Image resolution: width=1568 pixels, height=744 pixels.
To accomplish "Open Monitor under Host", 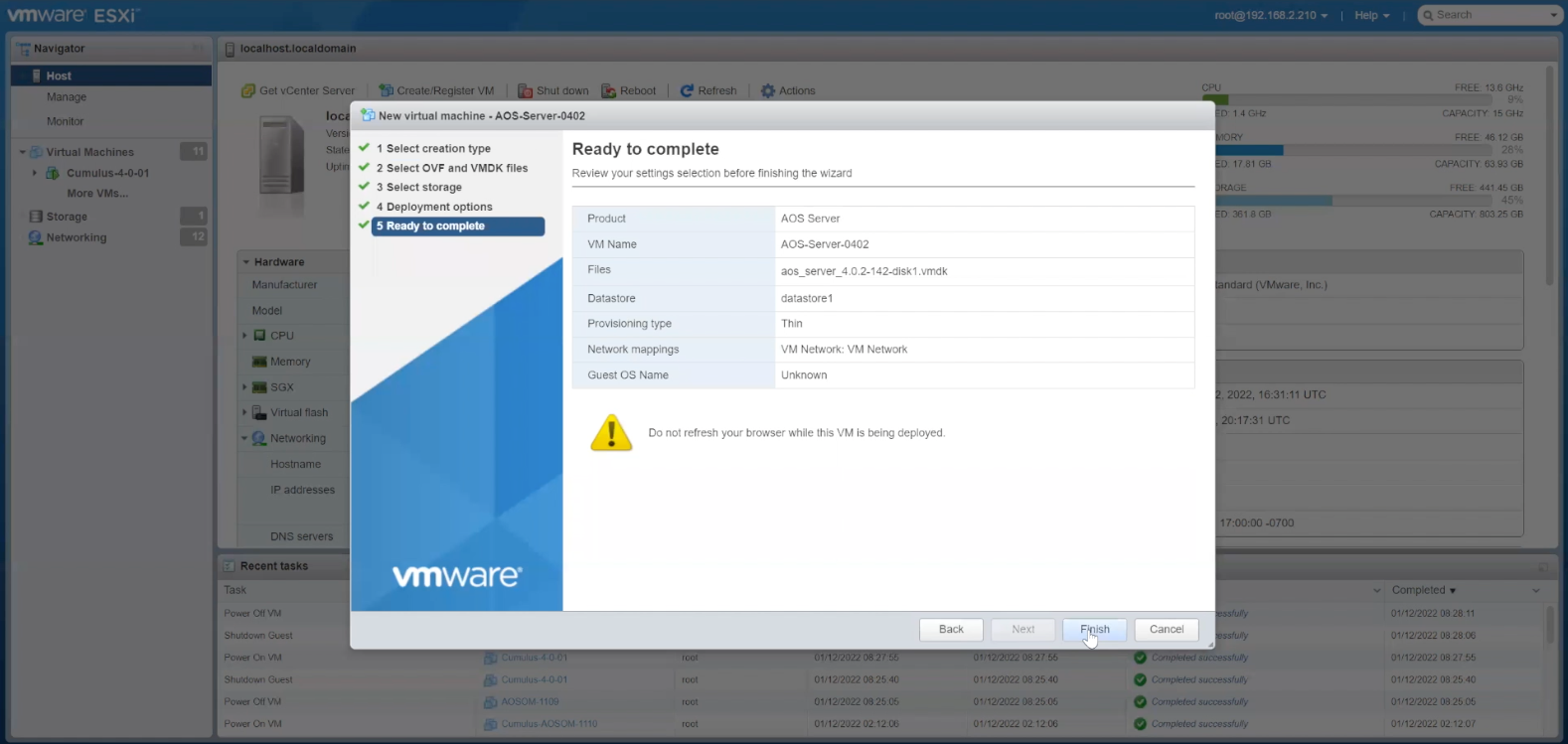I will pos(66,121).
